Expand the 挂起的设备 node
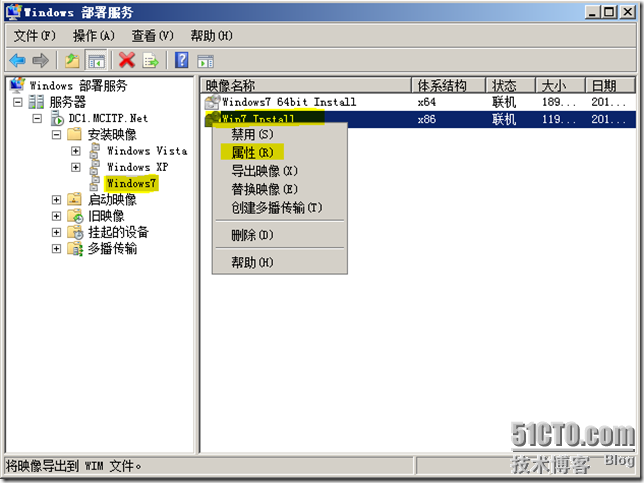The image size is (644, 483). pos(56,232)
